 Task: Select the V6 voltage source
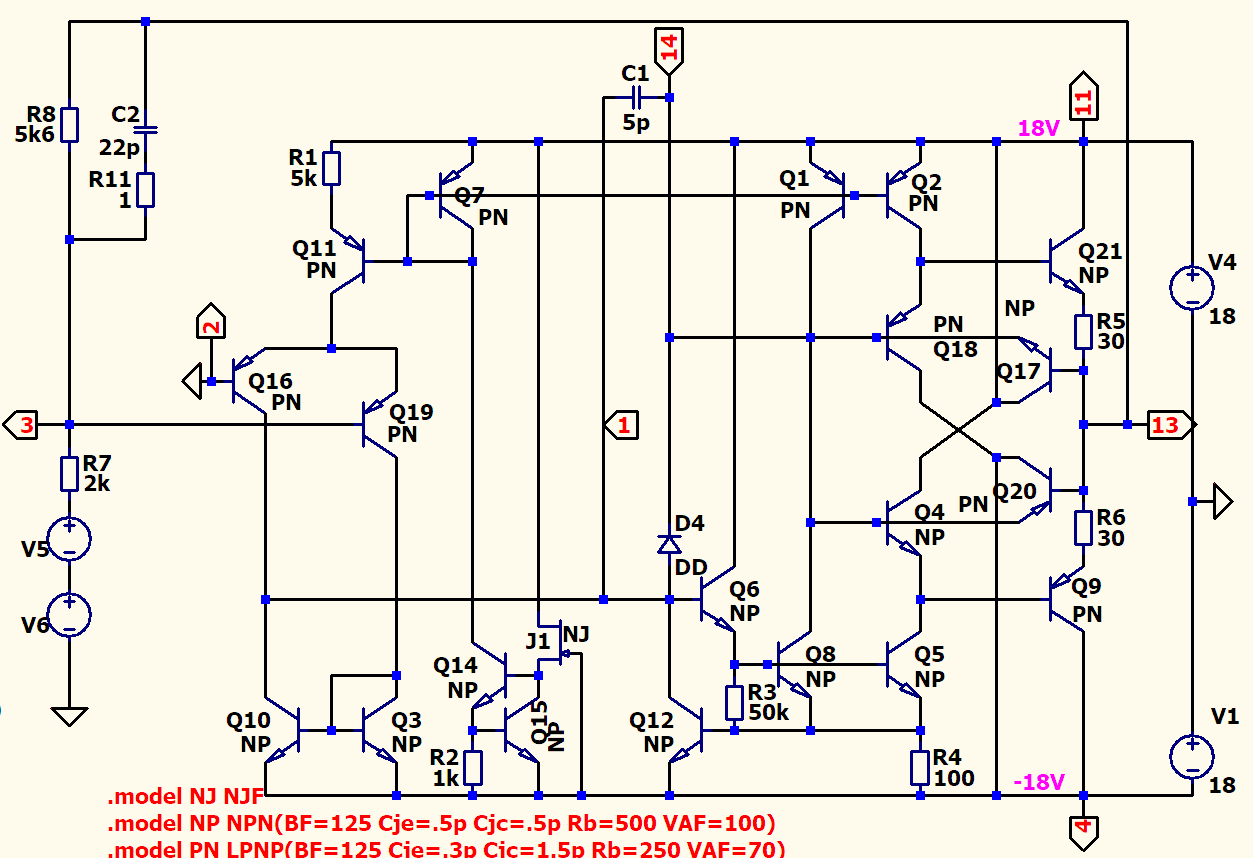[69, 615]
